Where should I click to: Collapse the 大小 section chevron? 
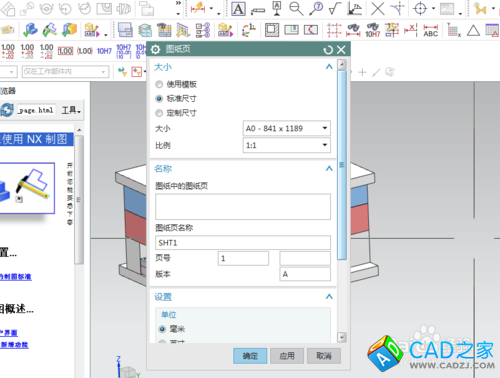pos(329,67)
